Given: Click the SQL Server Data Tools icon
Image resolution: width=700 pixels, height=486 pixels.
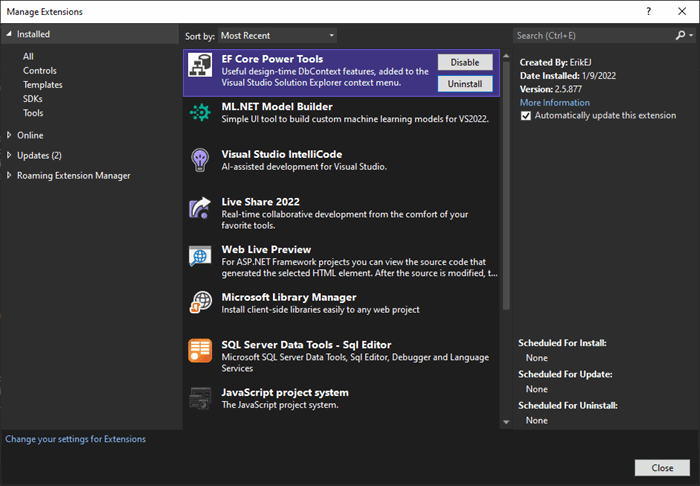Looking at the screenshot, I should point(200,350).
